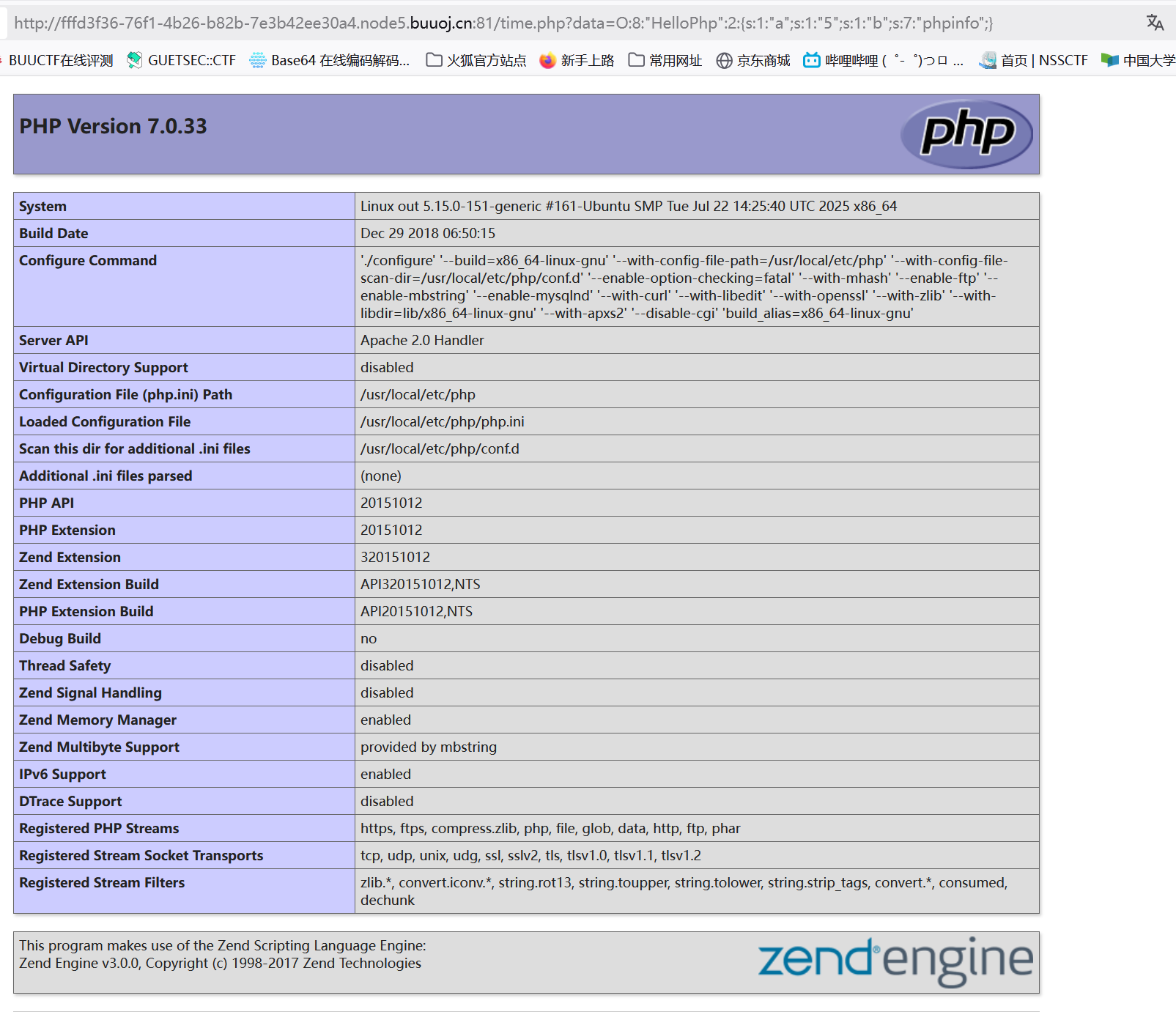Click the Apache 2.0 Handler value
This screenshot has width=1176, height=1031.
422,340
